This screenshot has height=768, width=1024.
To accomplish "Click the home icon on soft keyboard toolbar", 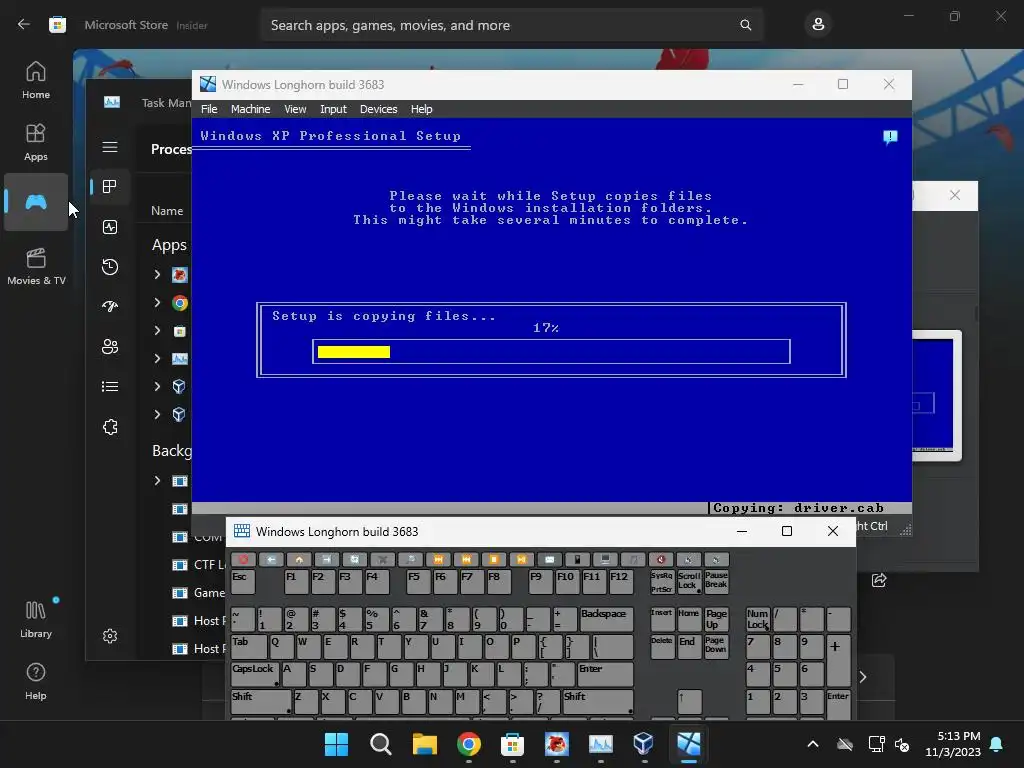I will 299,560.
